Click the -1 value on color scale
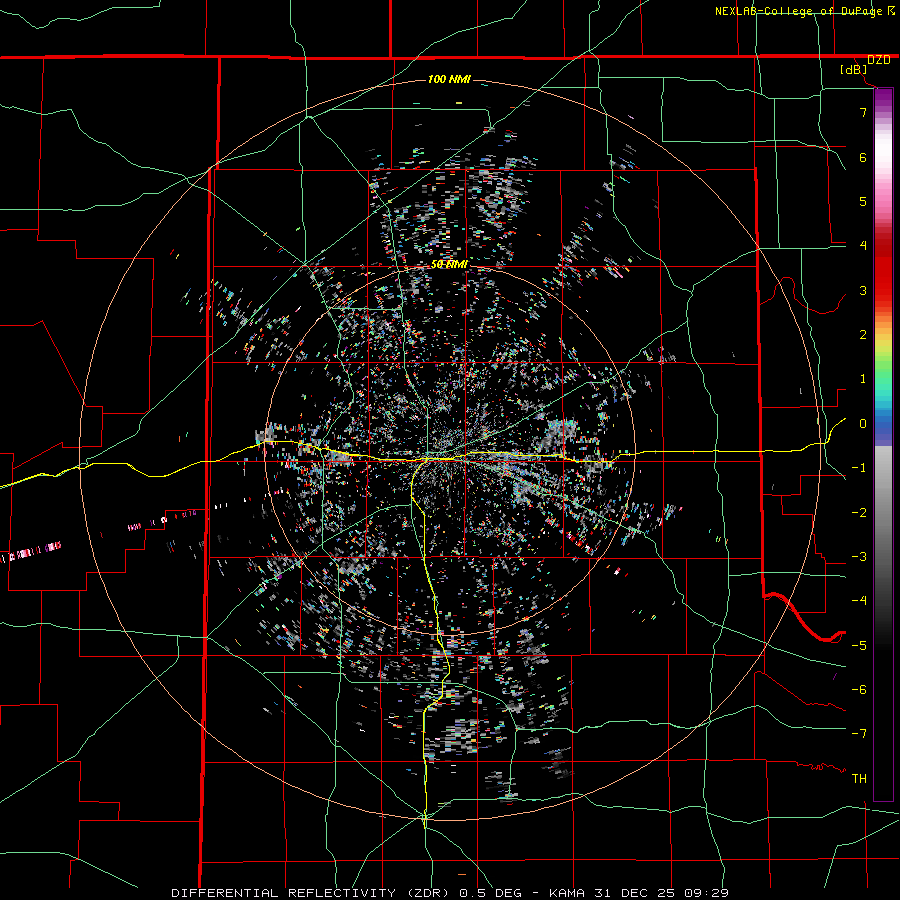 click(859, 468)
